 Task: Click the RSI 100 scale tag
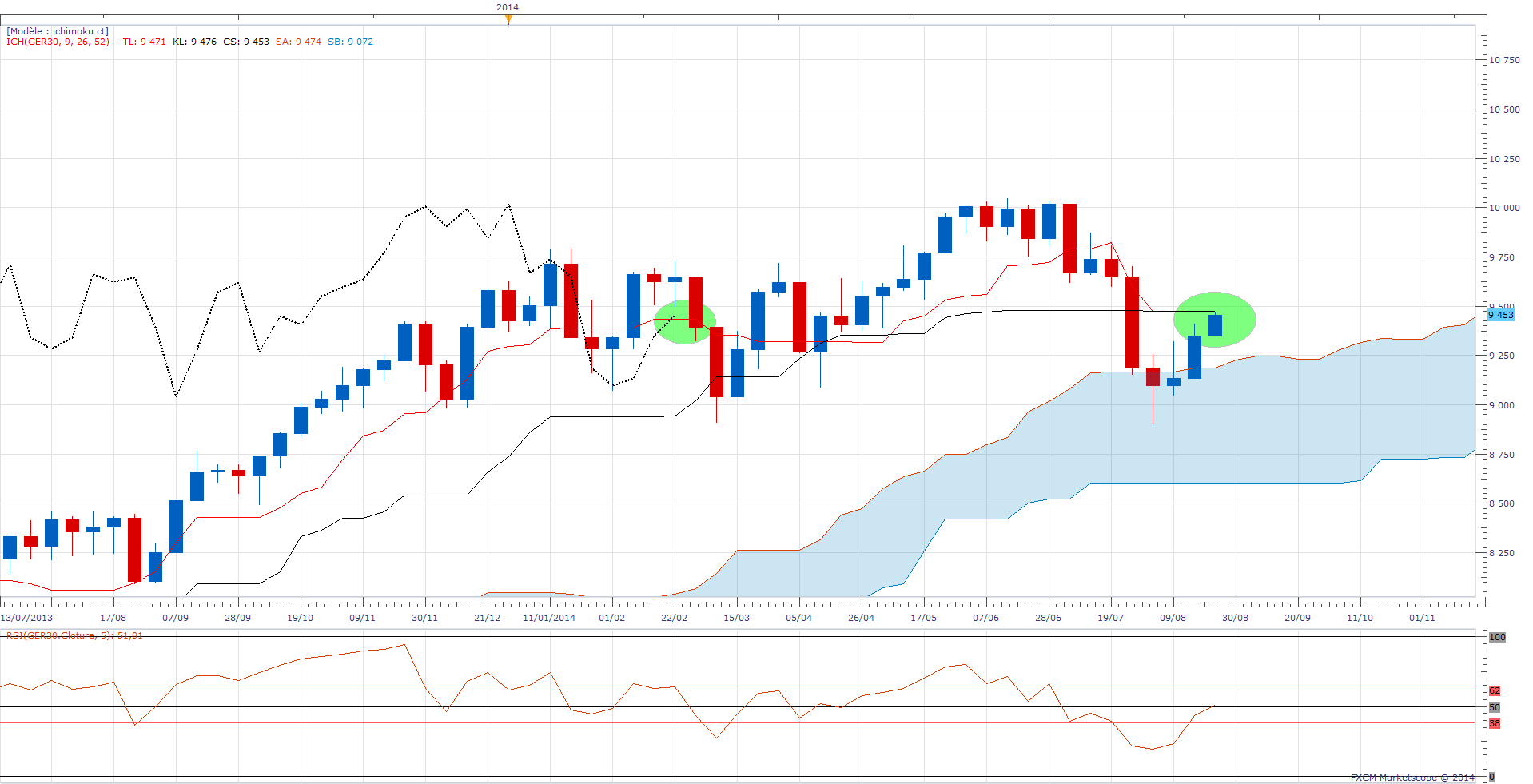pyautogui.click(x=1497, y=637)
